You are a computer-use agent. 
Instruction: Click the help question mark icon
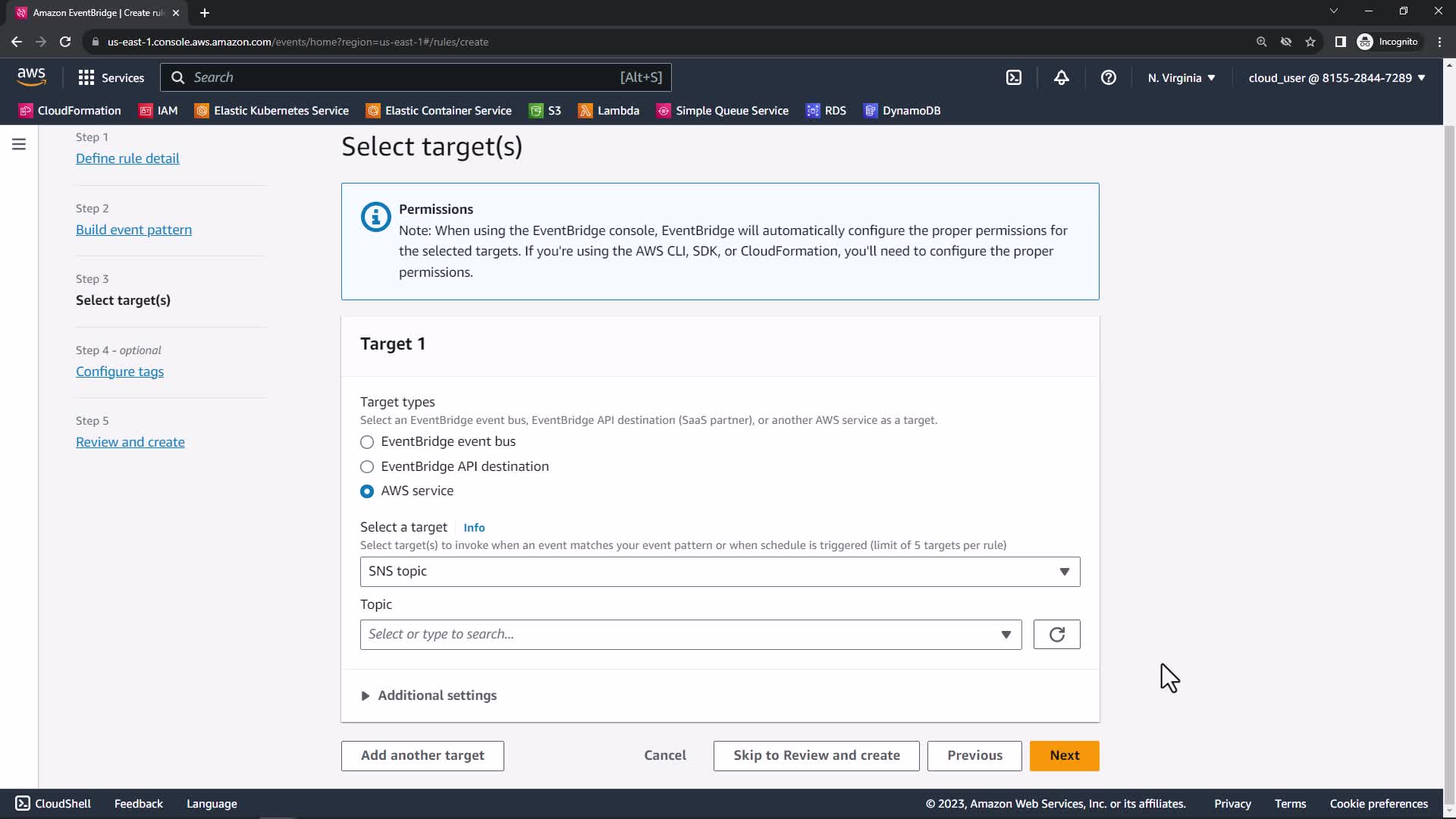point(1108,77)
